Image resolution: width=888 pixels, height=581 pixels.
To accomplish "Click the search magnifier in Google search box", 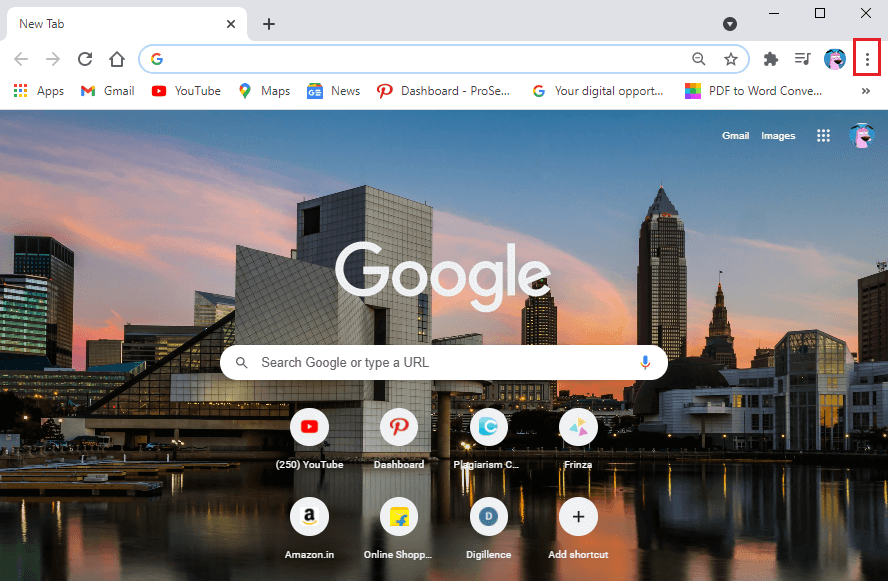I will point(242,362).
